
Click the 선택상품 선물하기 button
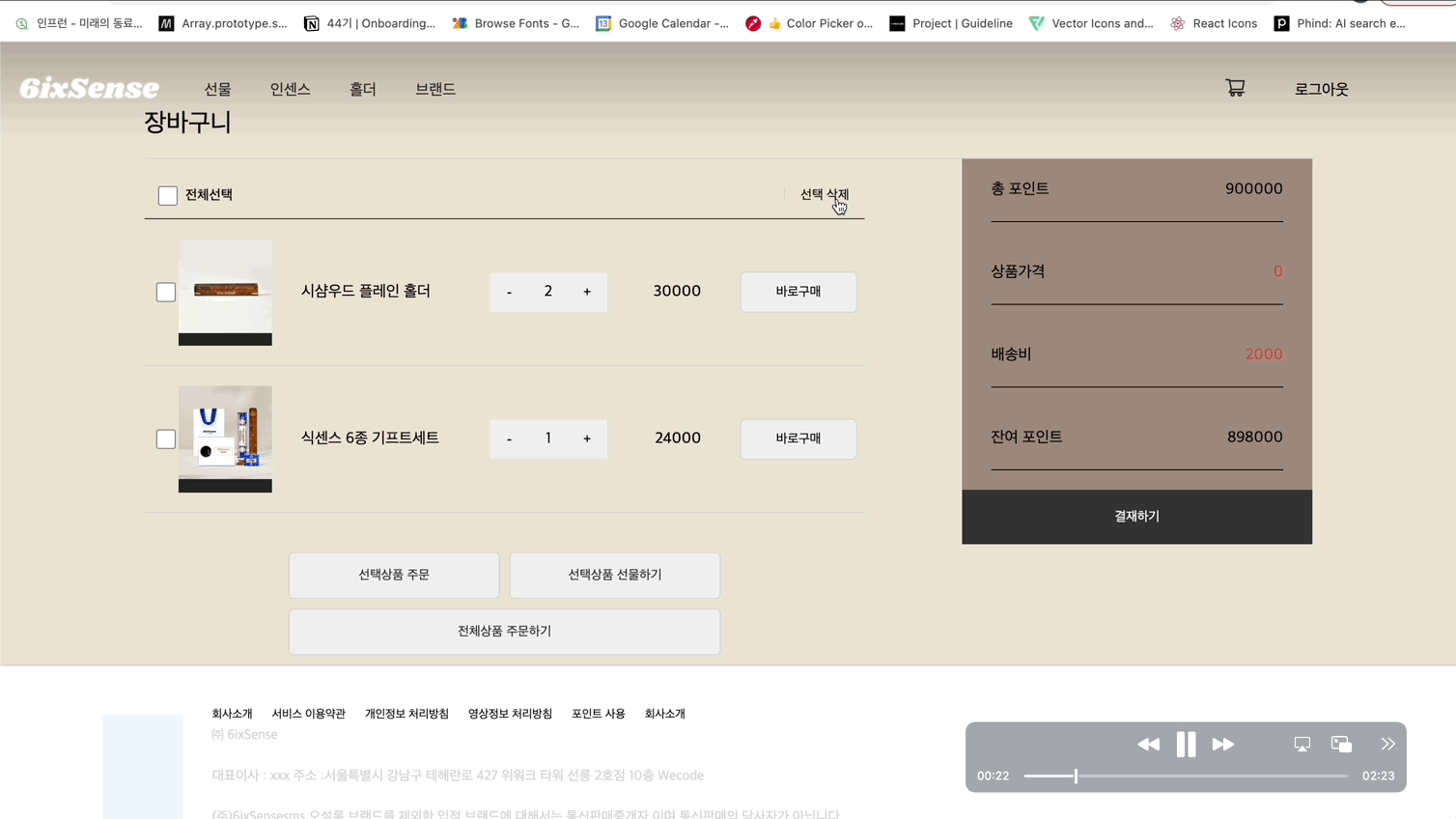615,575
